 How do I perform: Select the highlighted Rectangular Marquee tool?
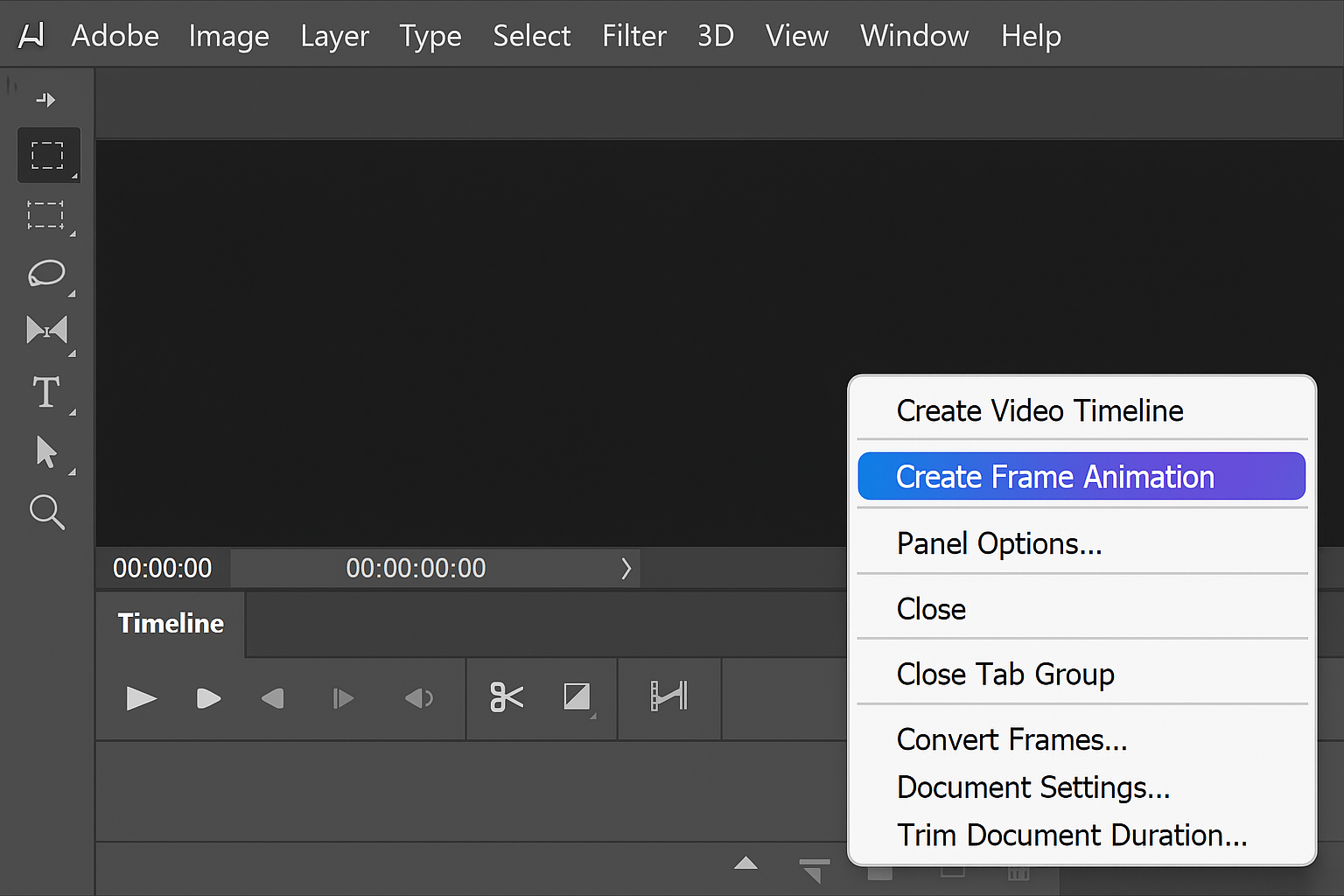[48, 155]
